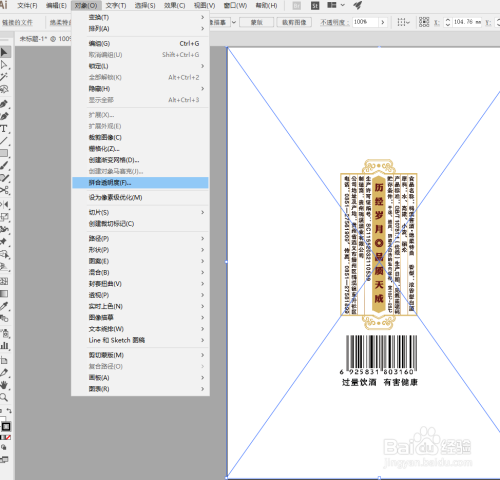Open the 帮助(H) menu
500x480 pixels.
pos(266,5)
